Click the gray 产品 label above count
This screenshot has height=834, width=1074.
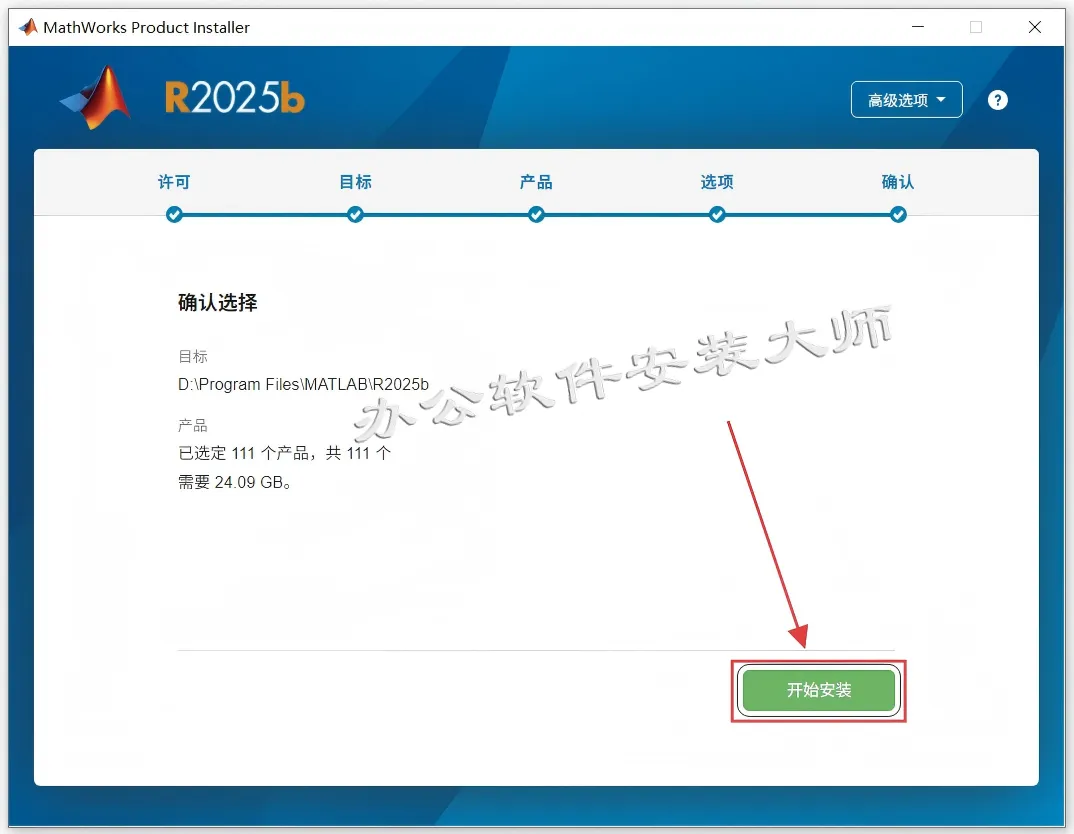pyautogui.click(x=192, y=425)
